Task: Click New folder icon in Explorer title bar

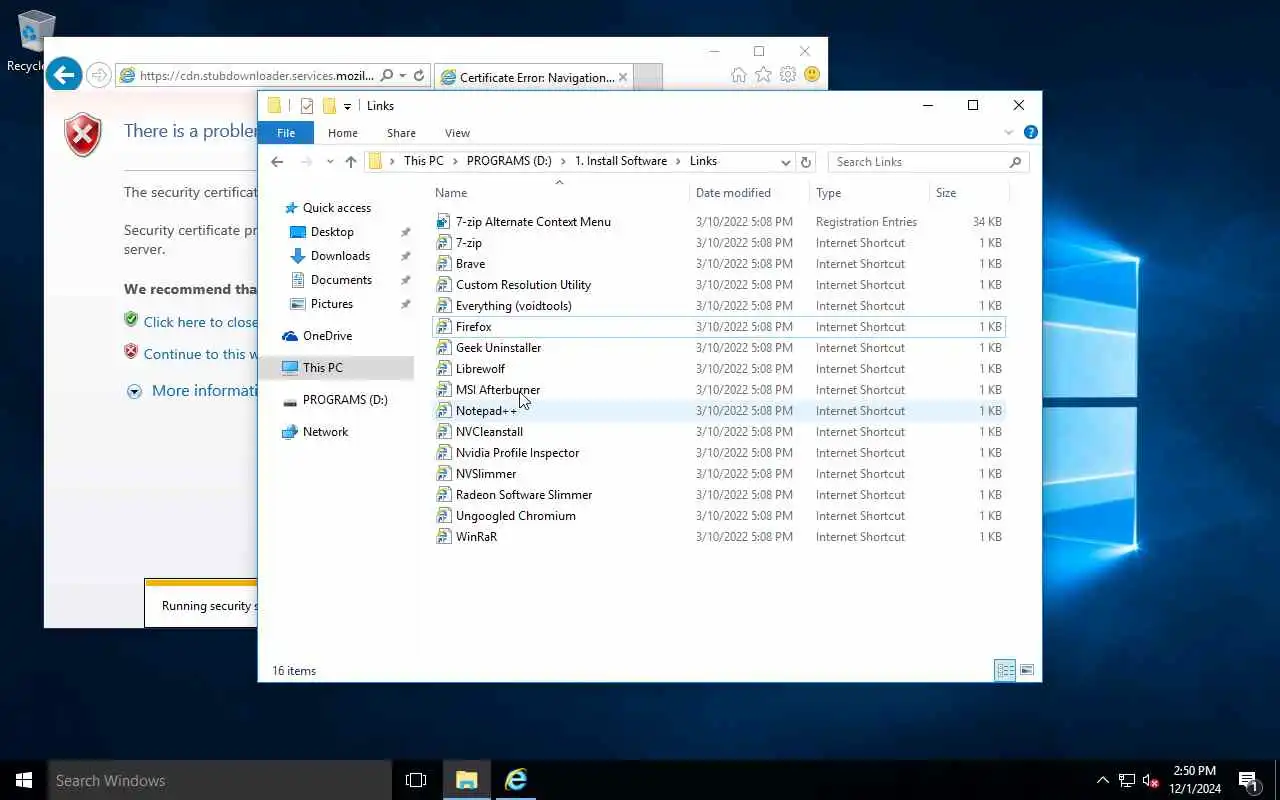Action: pos(328,106)
